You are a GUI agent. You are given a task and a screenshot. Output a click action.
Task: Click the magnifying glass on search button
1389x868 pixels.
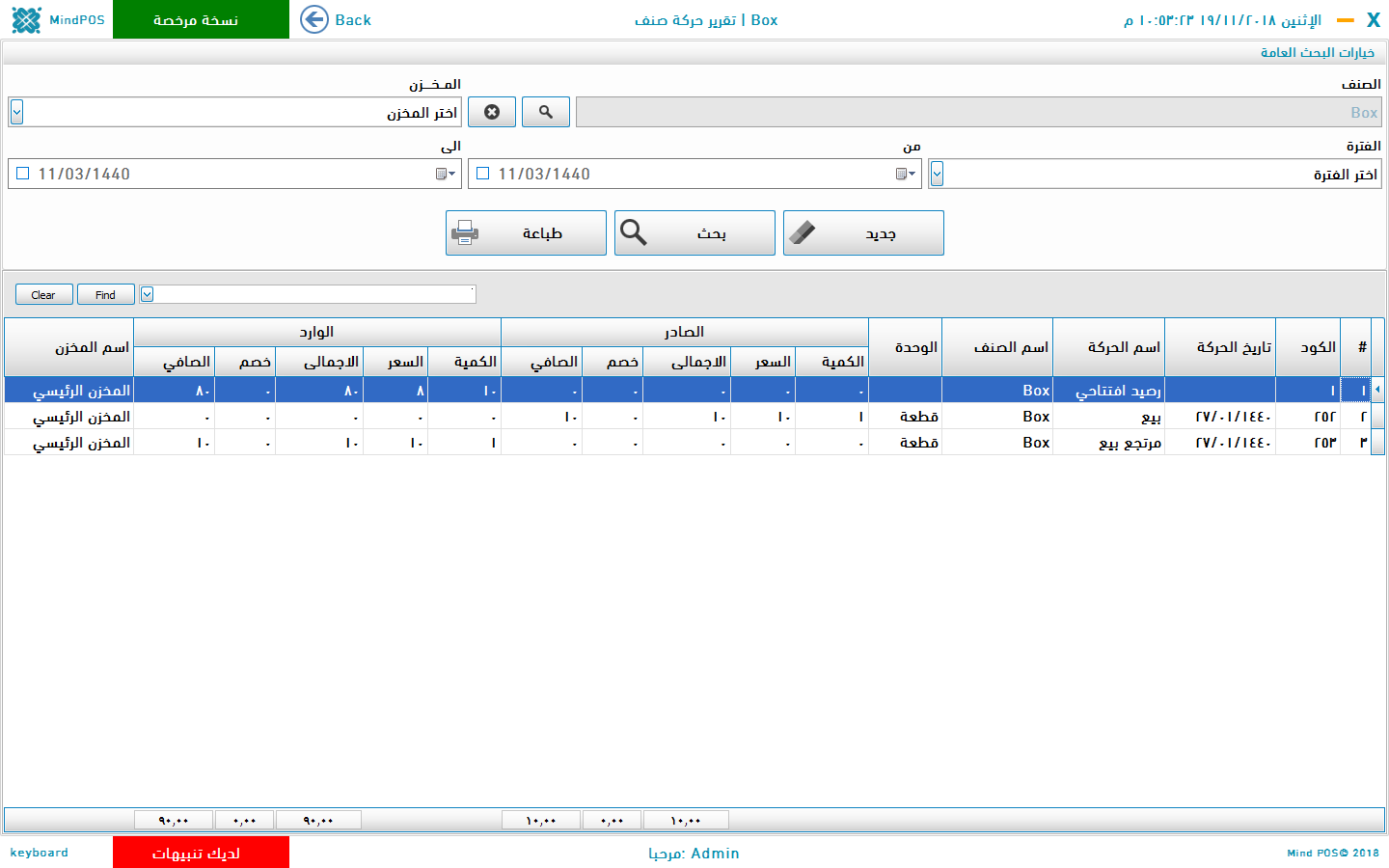point(634,232)
